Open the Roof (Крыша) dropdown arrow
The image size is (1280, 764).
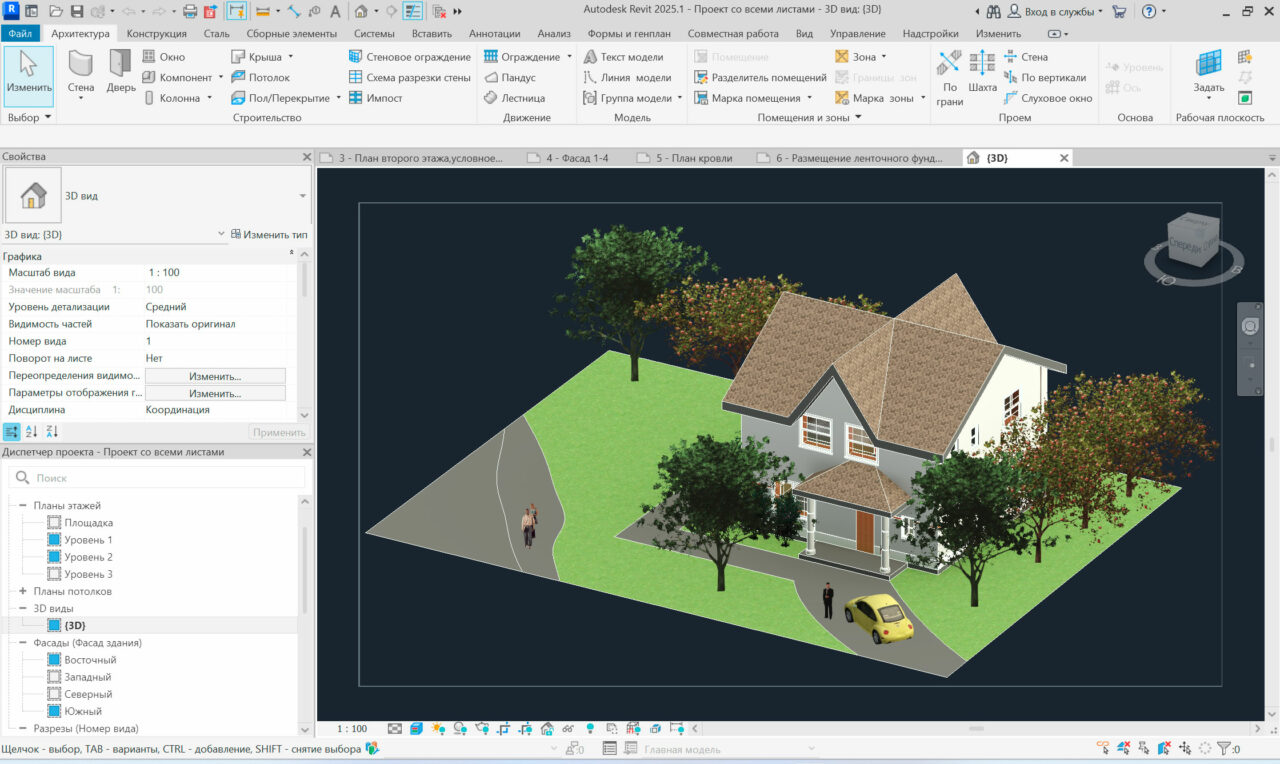tap(291, 57)
